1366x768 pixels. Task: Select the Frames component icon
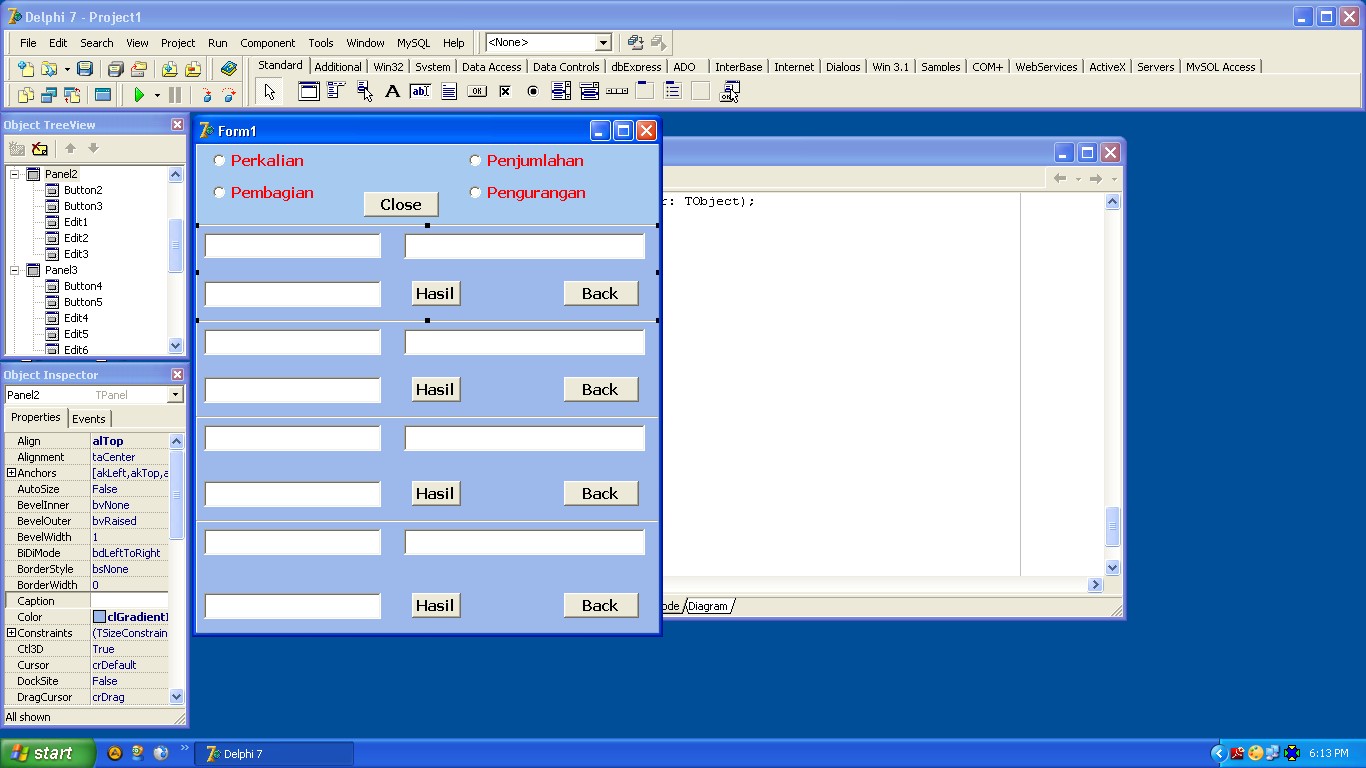309,91
